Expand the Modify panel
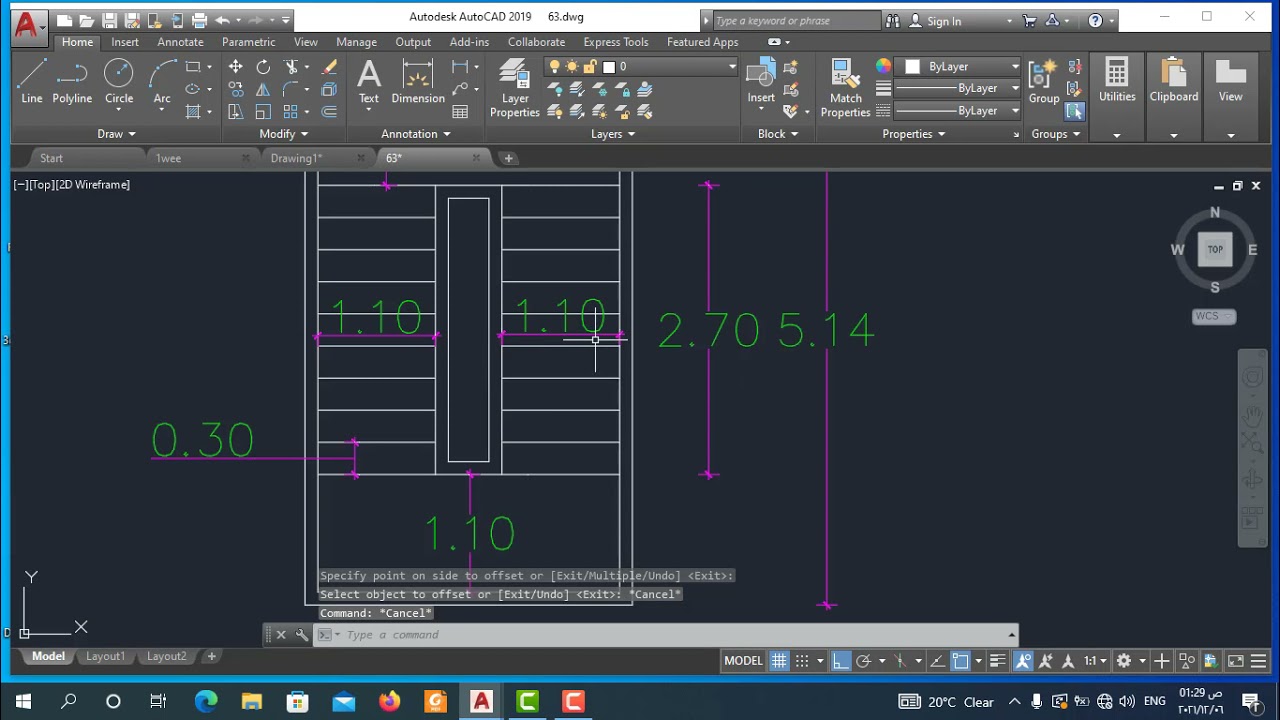The image size is (1280, 720). click(284, 134)
